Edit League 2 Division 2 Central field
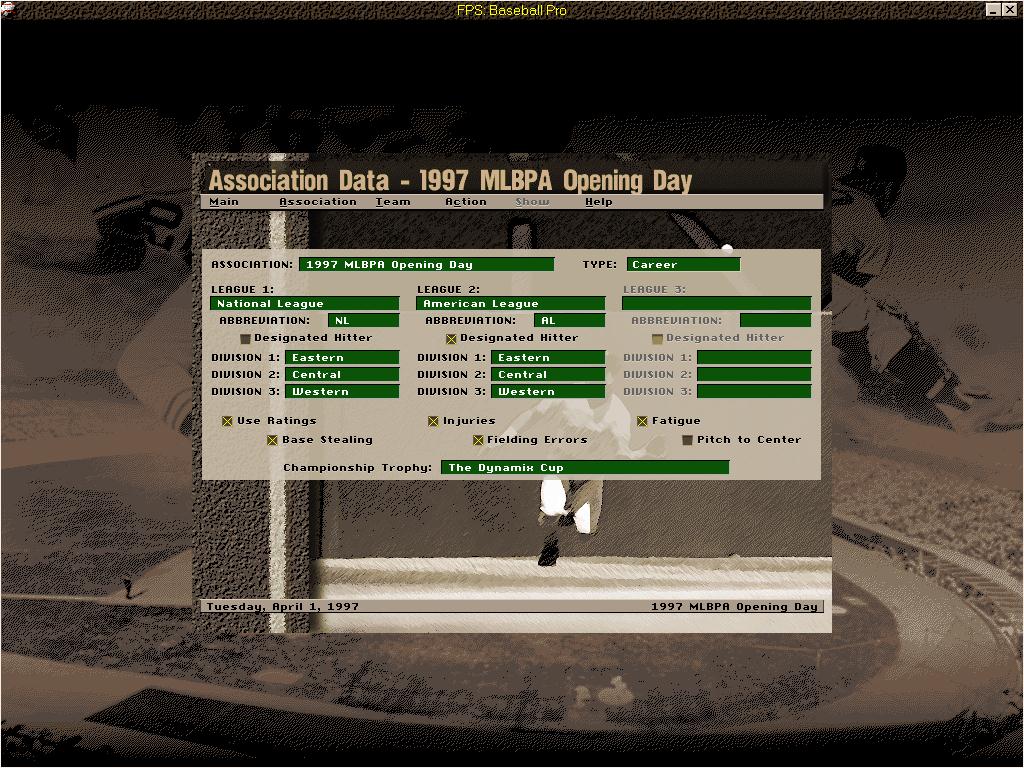Viewport: 1024px width, 768px height. pos(548,375)
